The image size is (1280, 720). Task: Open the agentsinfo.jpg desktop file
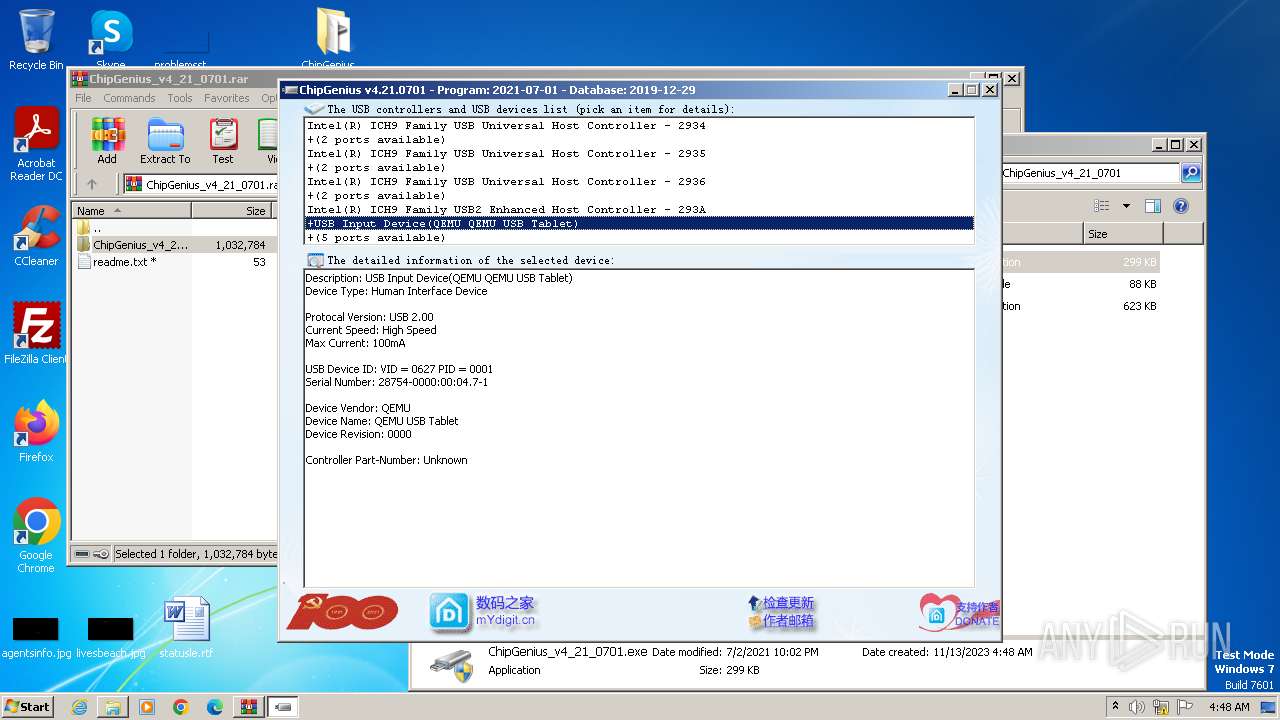tap(36, 636)
